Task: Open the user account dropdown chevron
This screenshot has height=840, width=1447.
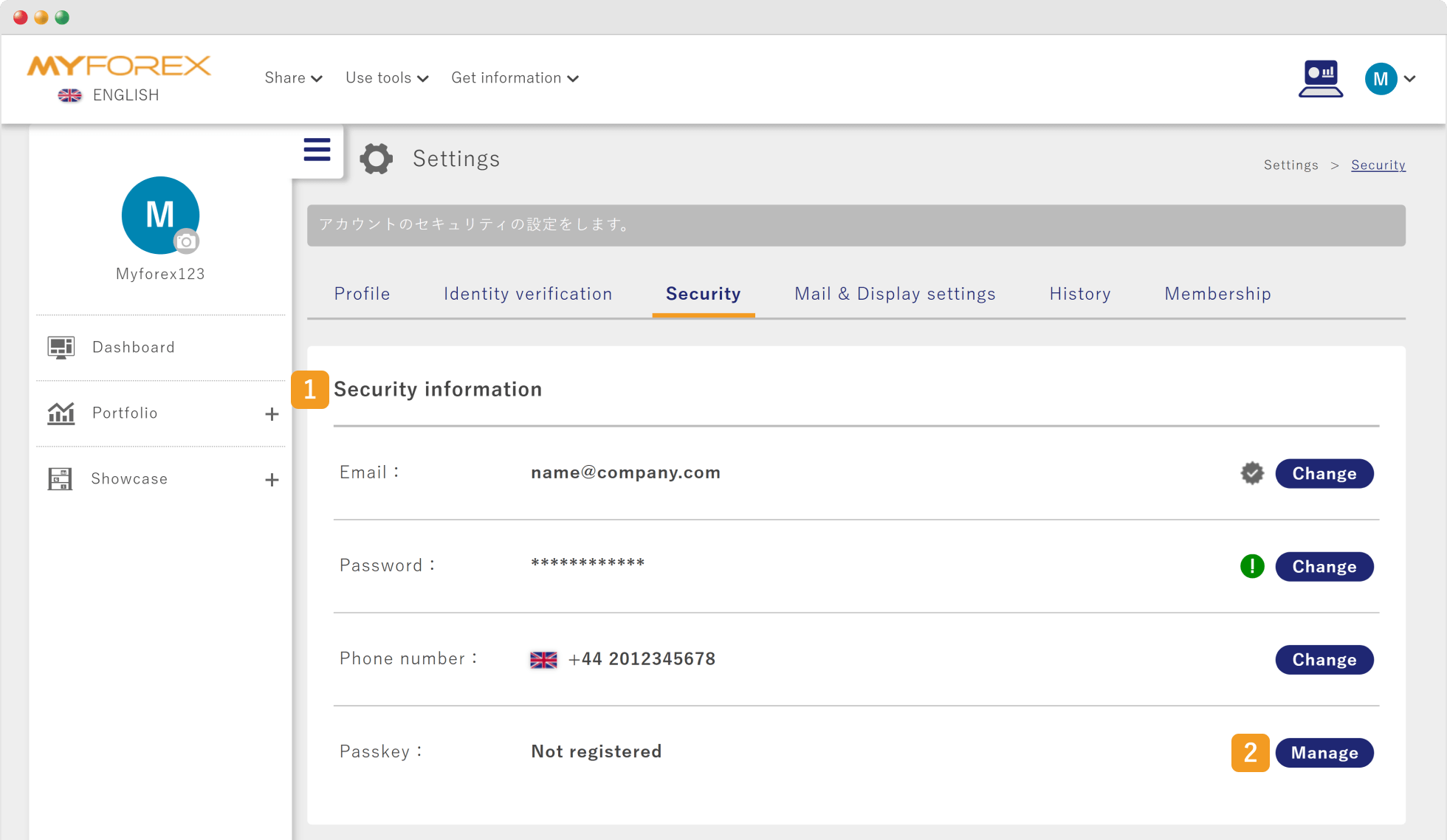Action: 1409,79
